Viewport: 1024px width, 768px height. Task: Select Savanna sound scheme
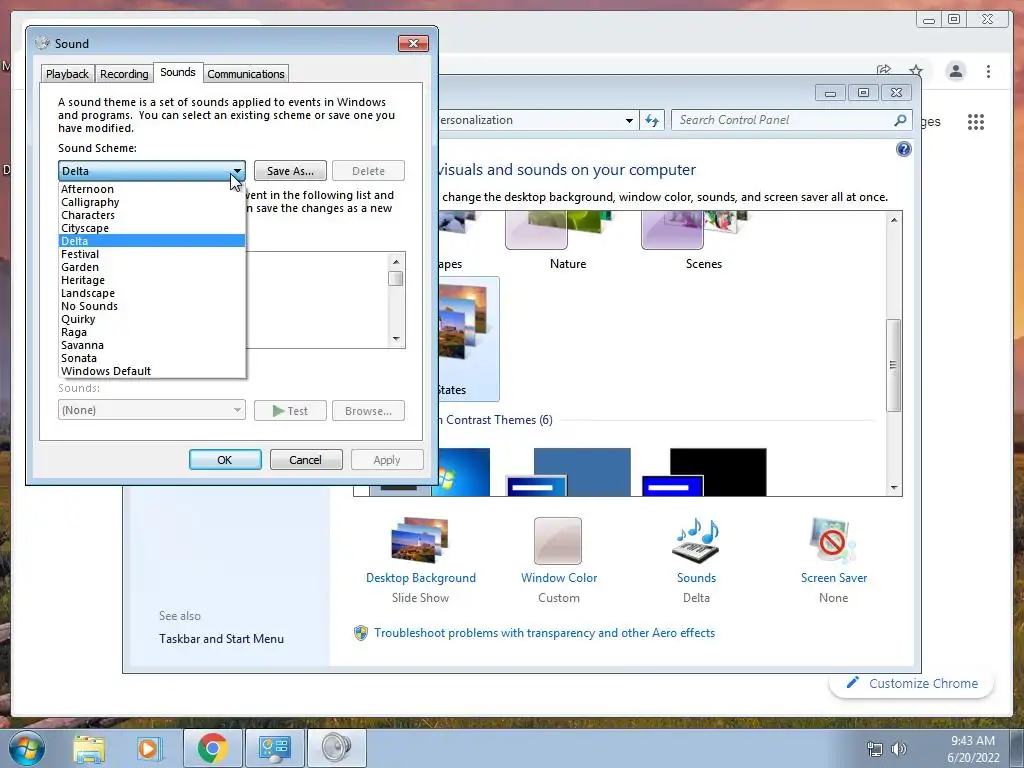152,345
